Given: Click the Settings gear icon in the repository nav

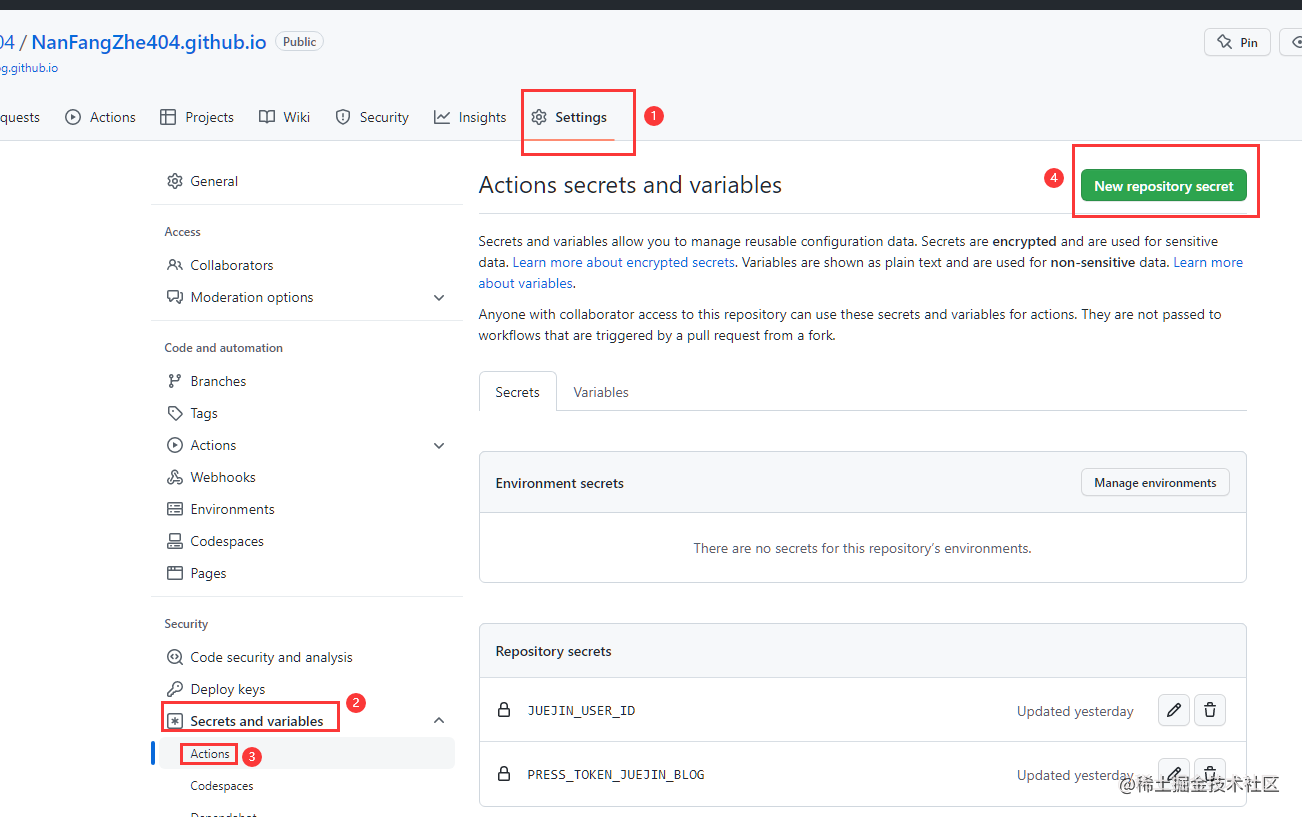Looking at the screenshot, I should 539,117.
